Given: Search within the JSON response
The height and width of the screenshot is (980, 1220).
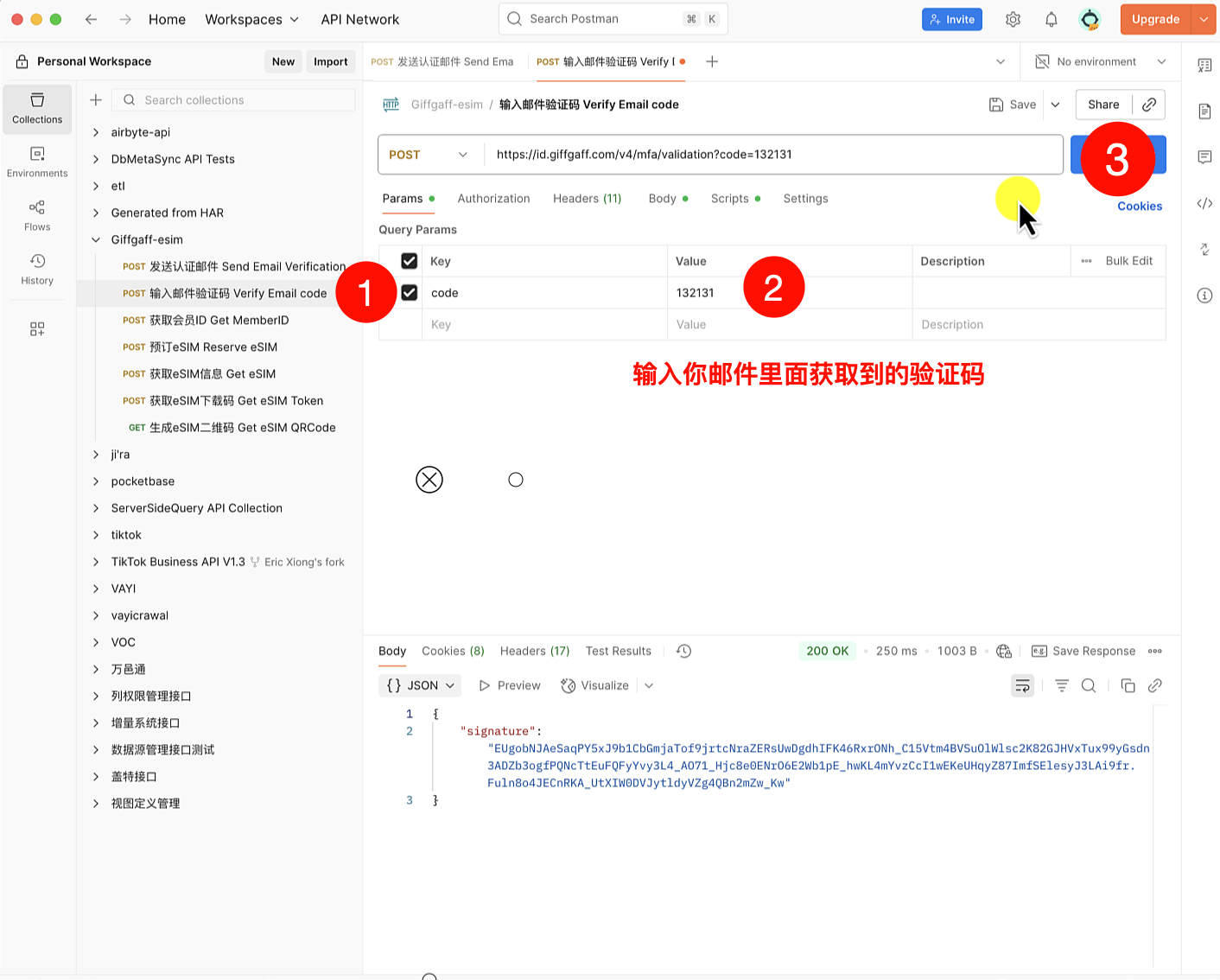Looking at the screenshot, I should [x=1089, y=685].
